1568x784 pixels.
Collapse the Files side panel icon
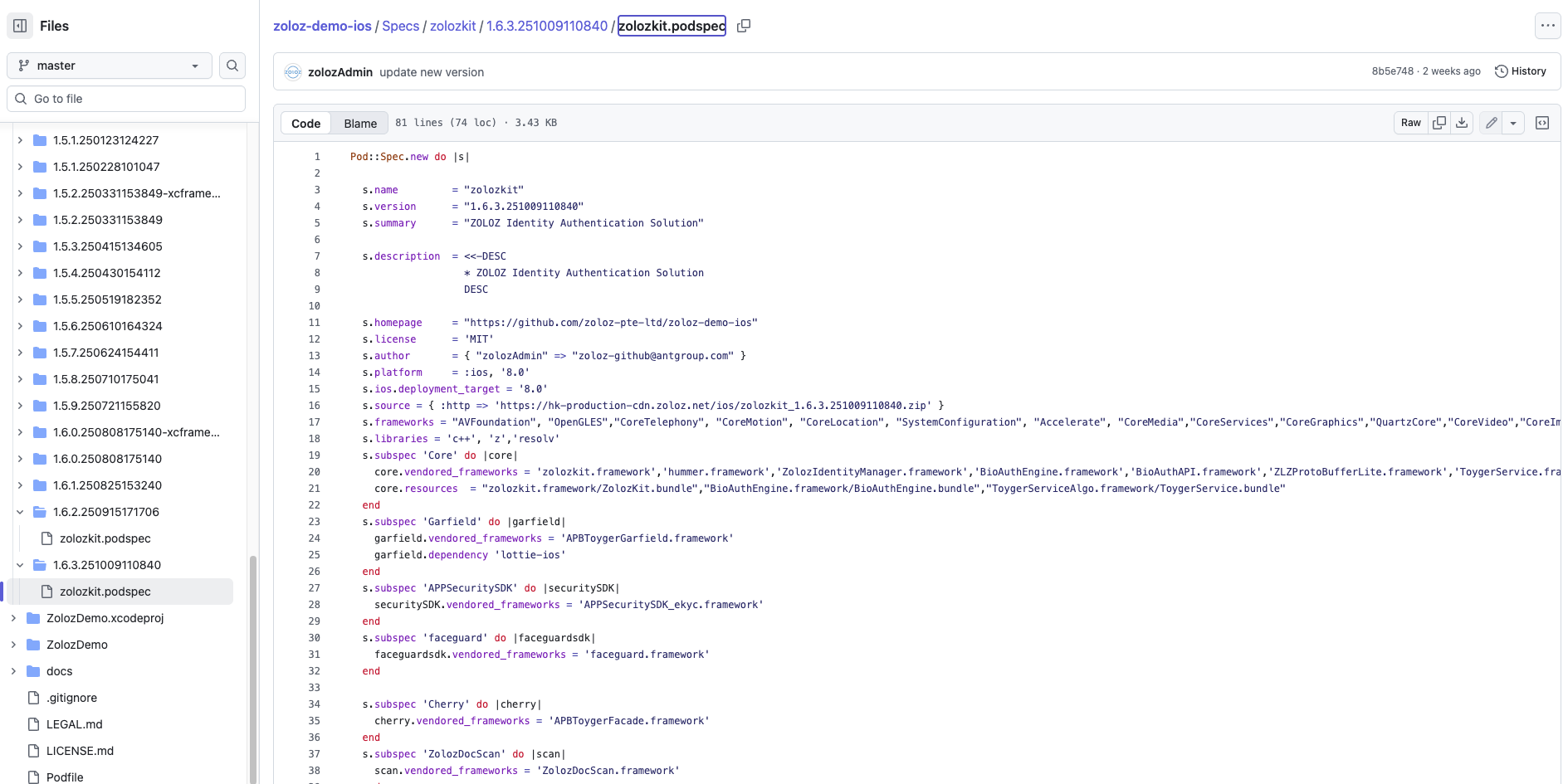[x=20, y=26]
